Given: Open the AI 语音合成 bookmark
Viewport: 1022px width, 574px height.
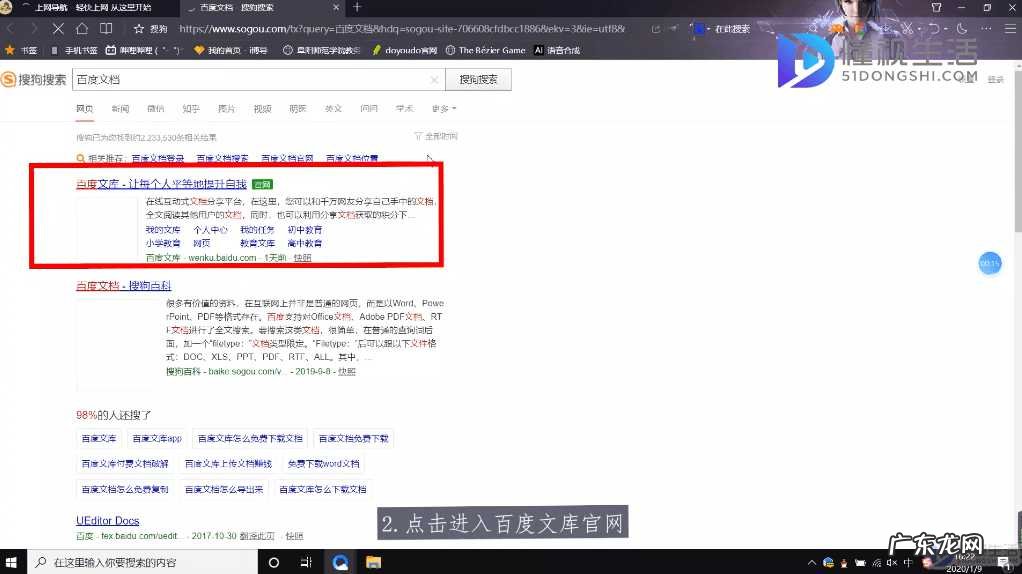Looking at the screenshot, I should pyautogui.click(x=557, y=50).
